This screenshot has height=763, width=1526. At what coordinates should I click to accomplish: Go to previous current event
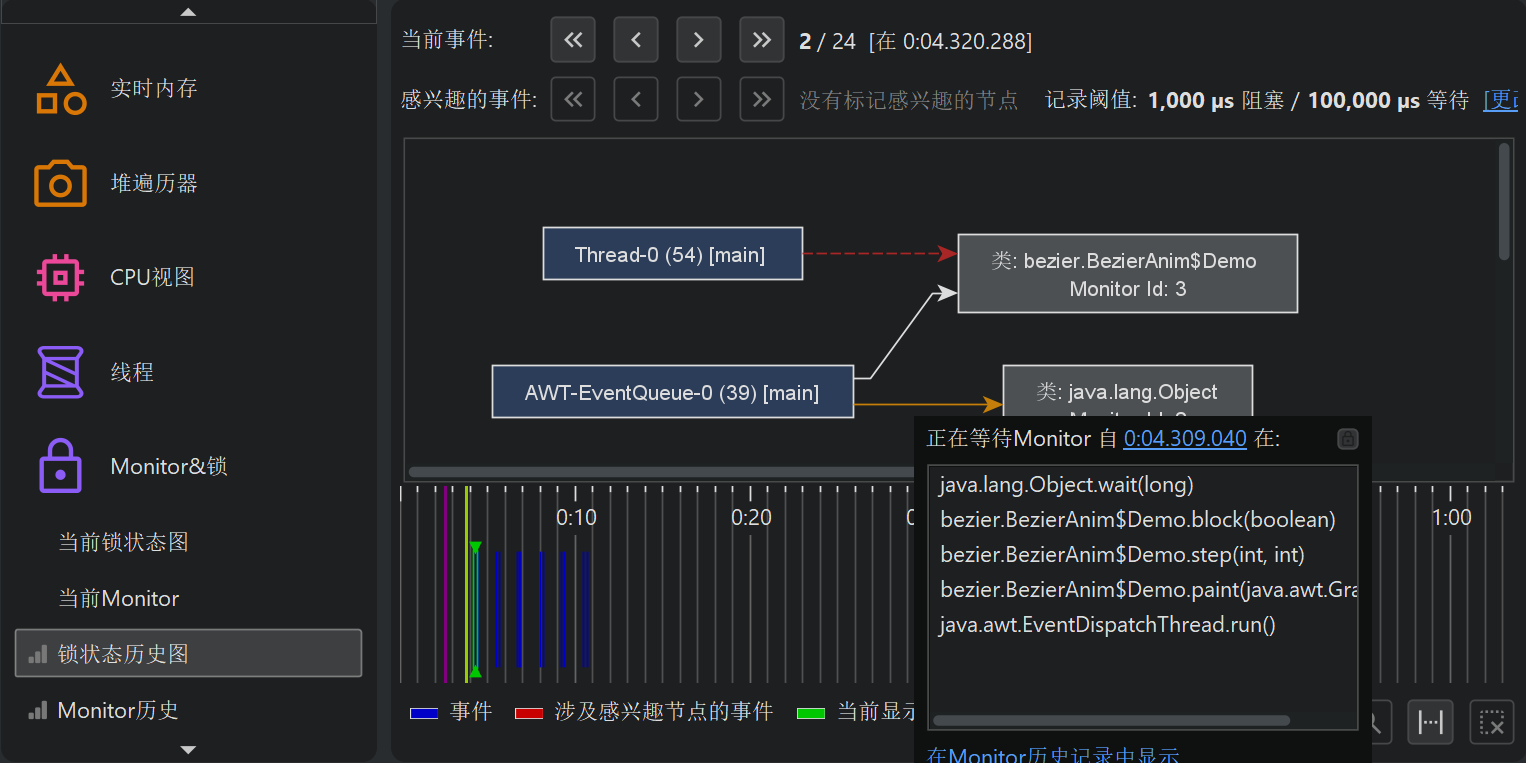click(636, 40)
